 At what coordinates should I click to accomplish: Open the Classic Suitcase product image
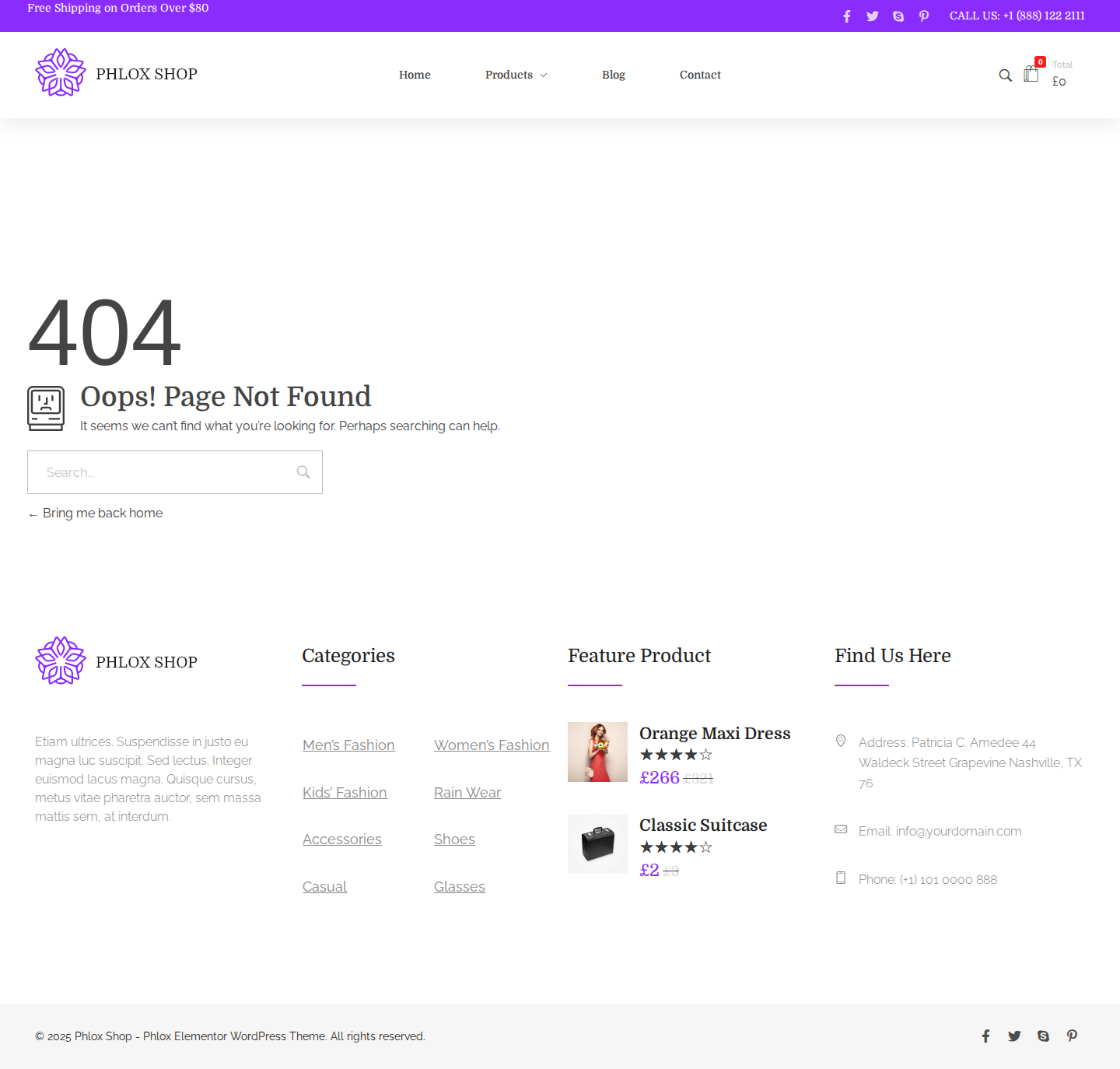(597, 844)
